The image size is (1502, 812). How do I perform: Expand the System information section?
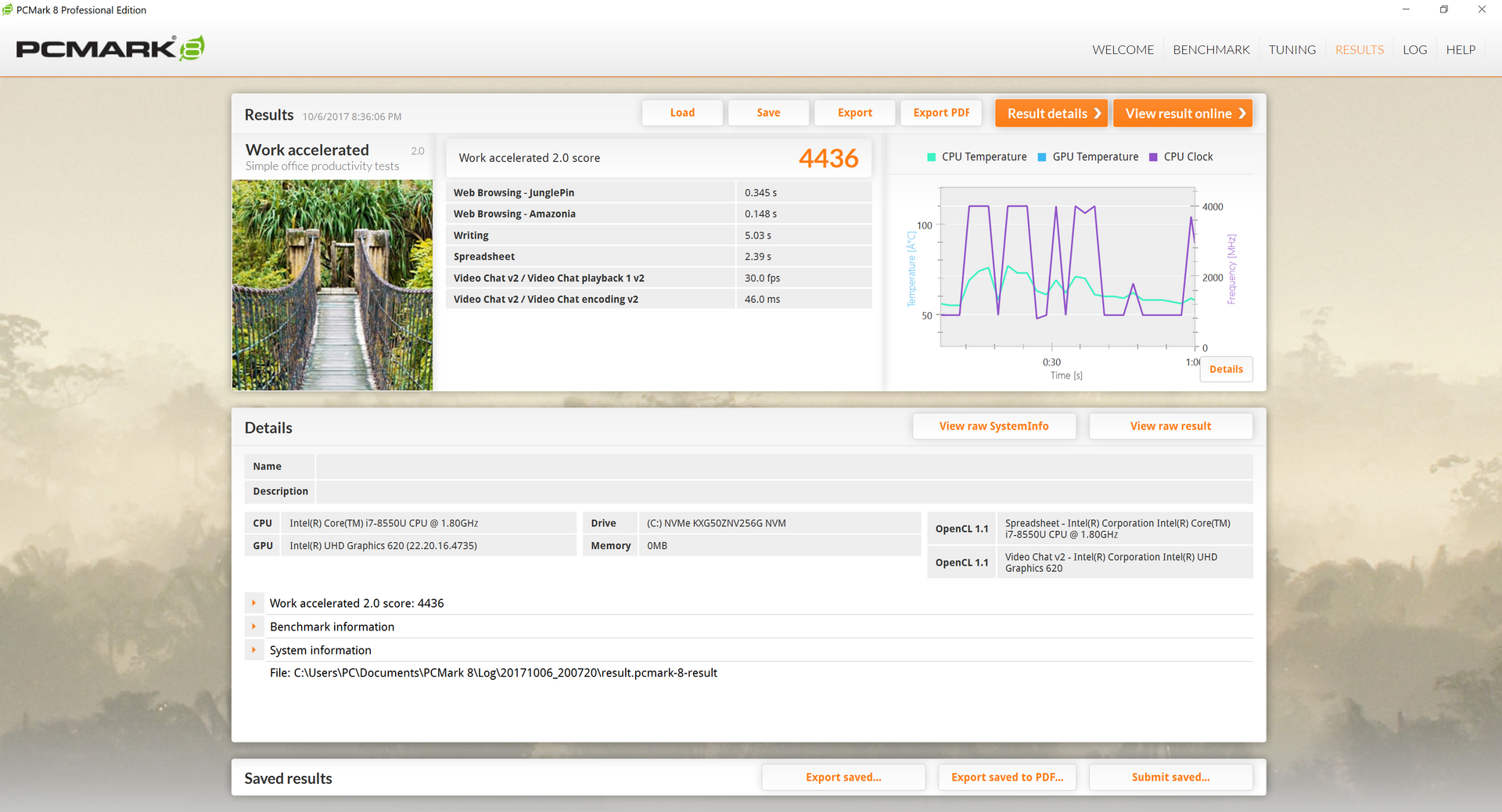tap(253, 650)
